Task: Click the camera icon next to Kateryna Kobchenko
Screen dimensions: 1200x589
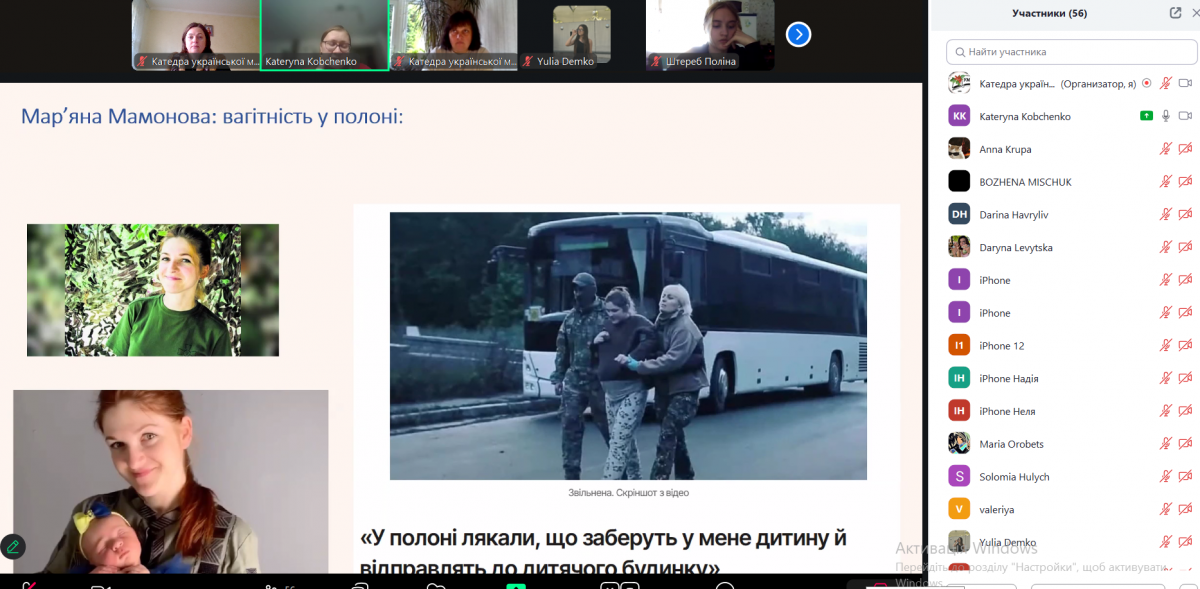Action: (x=1185, y=115)
